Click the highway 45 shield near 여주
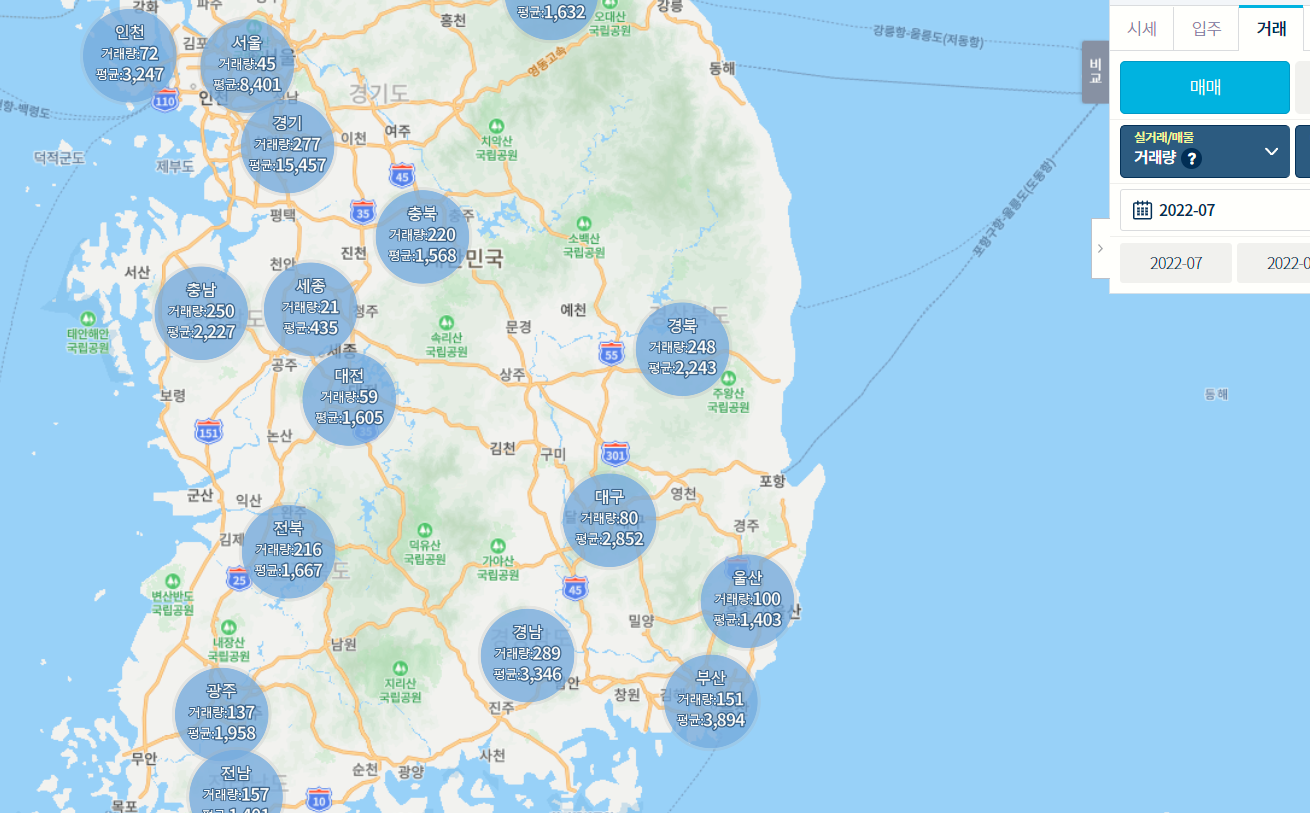This screenshot has height=813, width=1310. point(402,175)
